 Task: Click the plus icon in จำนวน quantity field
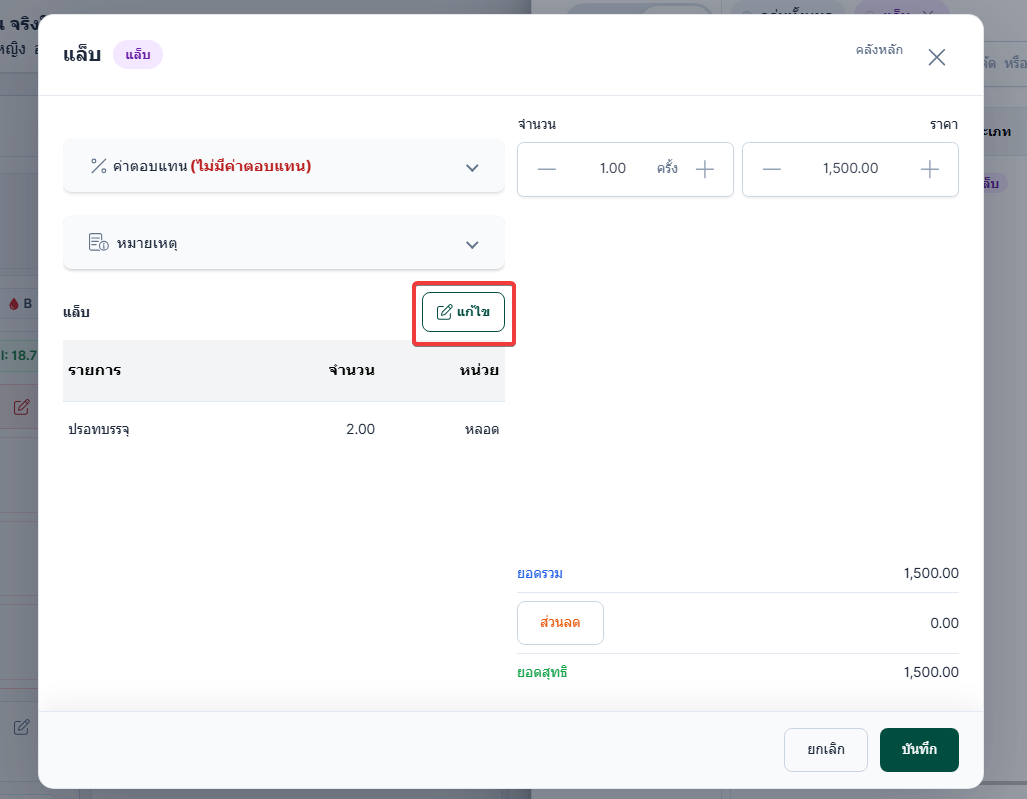705,169
